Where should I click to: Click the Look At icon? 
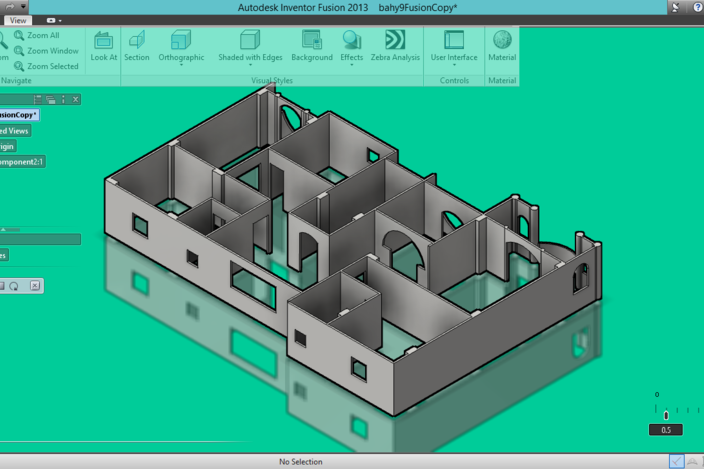point(103,40)
